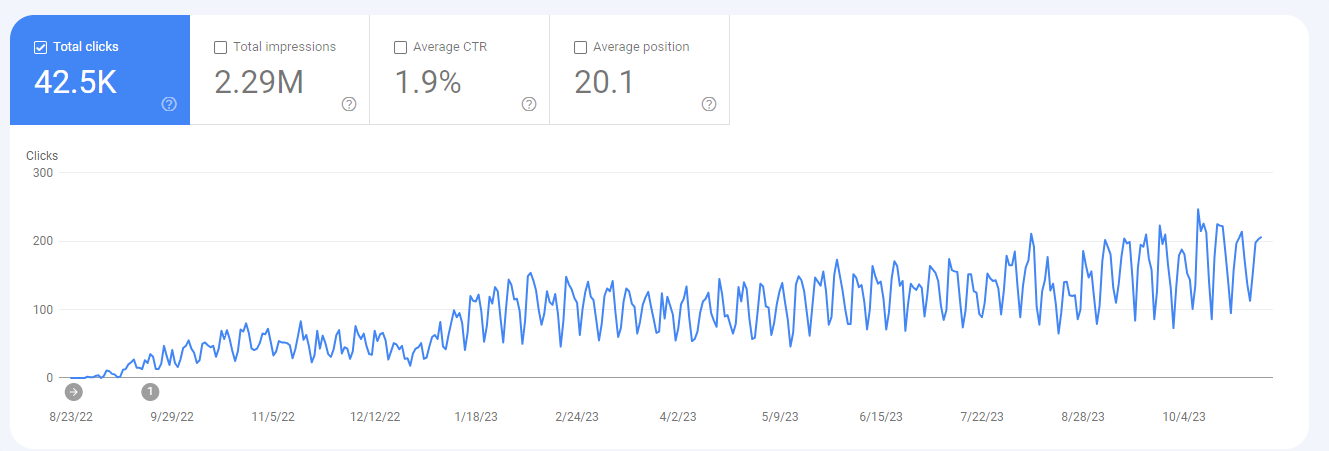
Task: Click the 11/5/22 date label
Action: (x=273, y=417)
